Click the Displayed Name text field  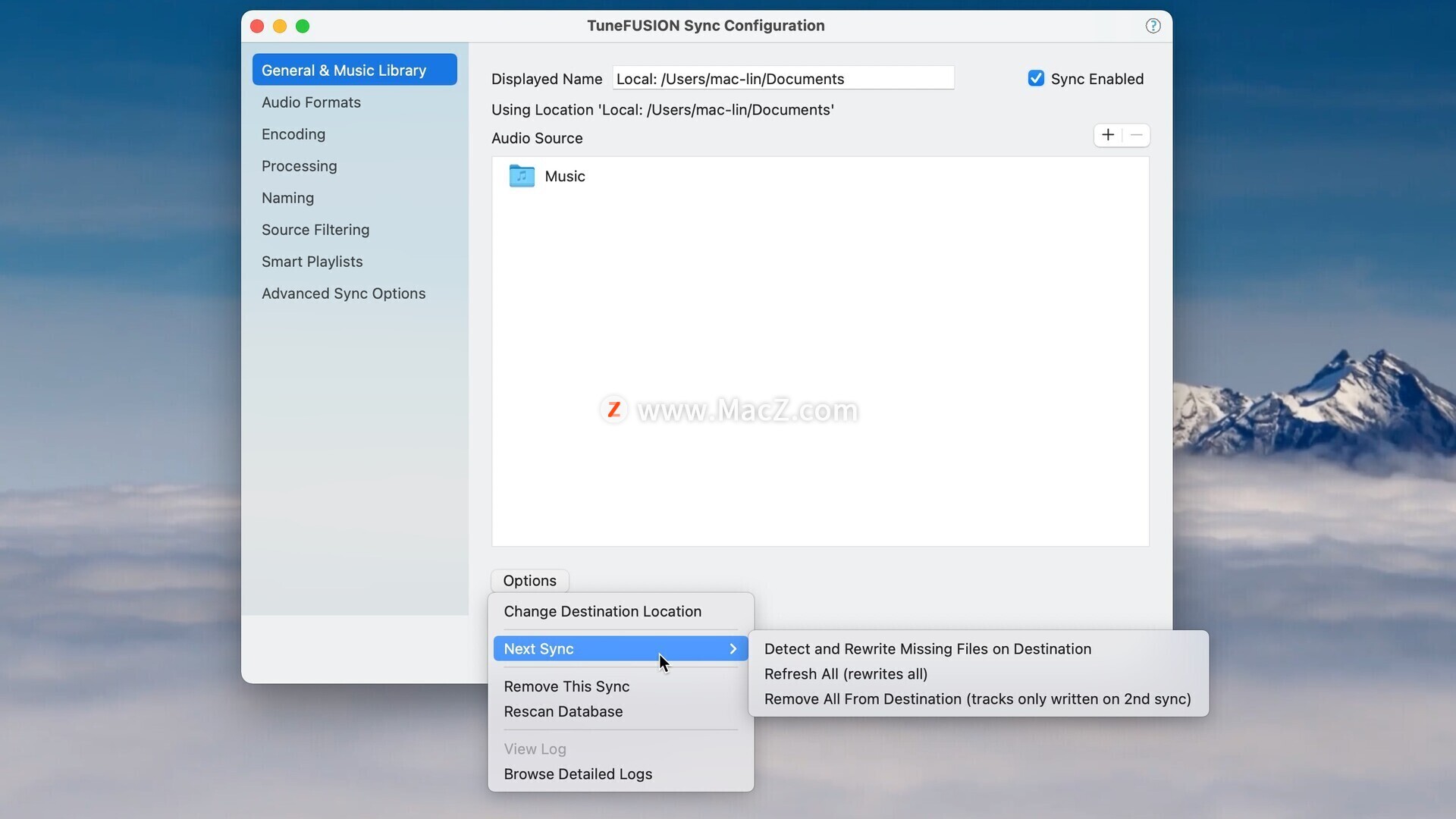click(783, 78)
